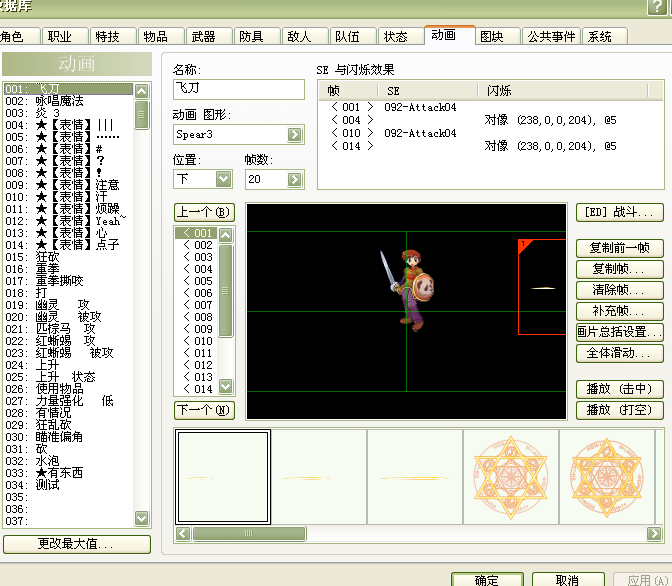
Task: Select SE row for frame 001
Action: 490,107
